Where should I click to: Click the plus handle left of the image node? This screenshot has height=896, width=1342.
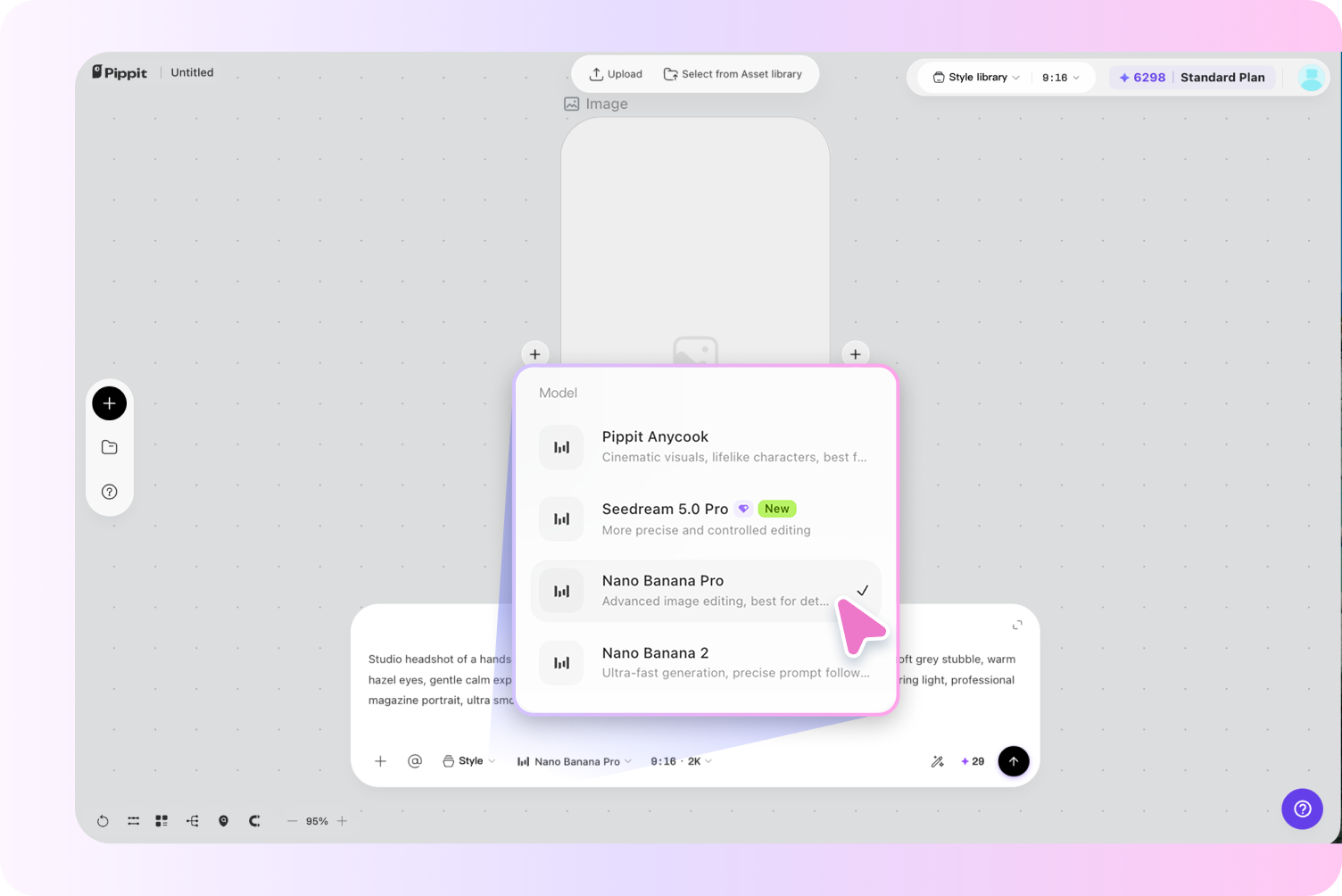(535, 354)
